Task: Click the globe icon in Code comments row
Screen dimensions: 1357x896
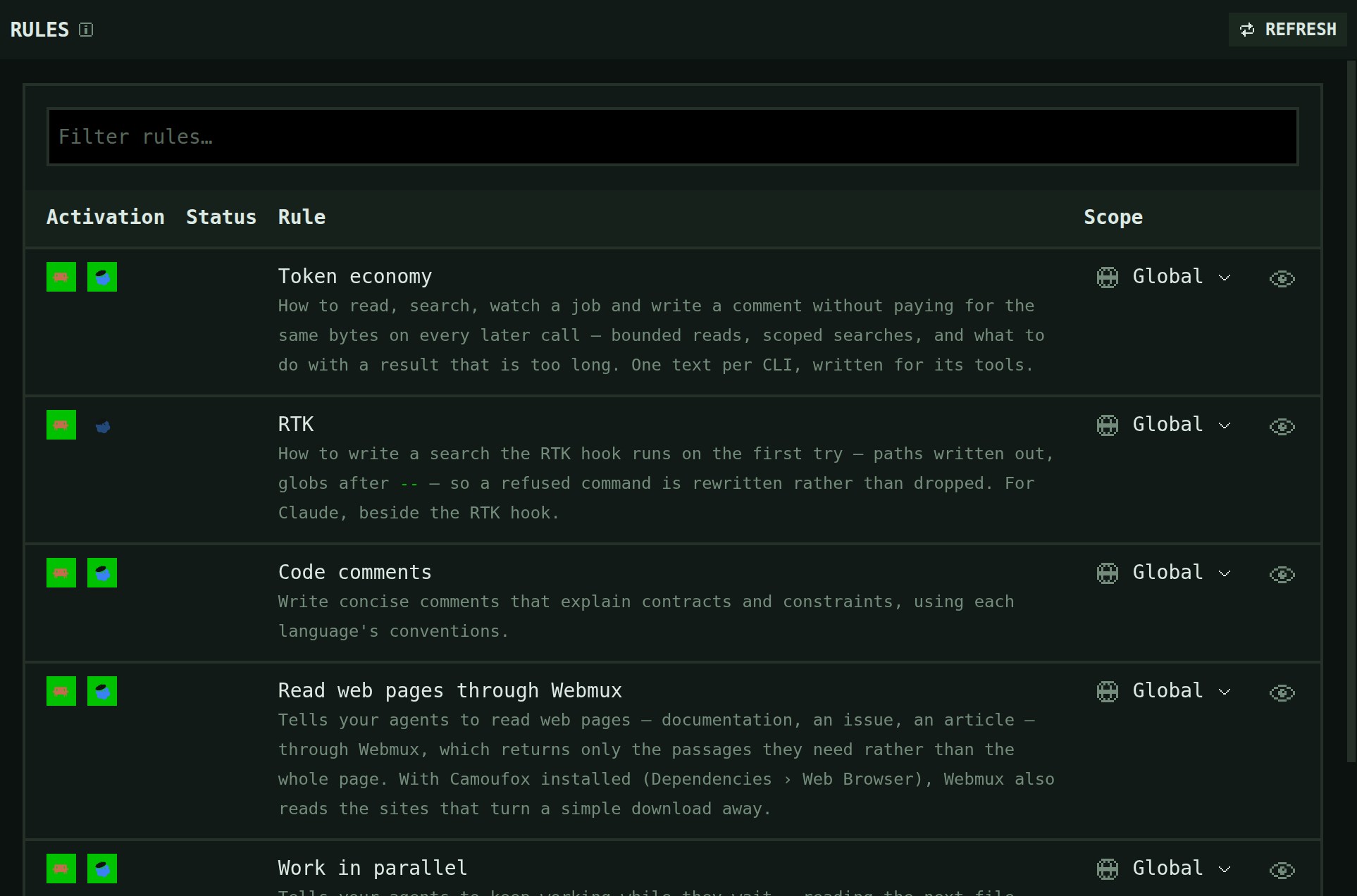Action: (x=1108, y=573)
